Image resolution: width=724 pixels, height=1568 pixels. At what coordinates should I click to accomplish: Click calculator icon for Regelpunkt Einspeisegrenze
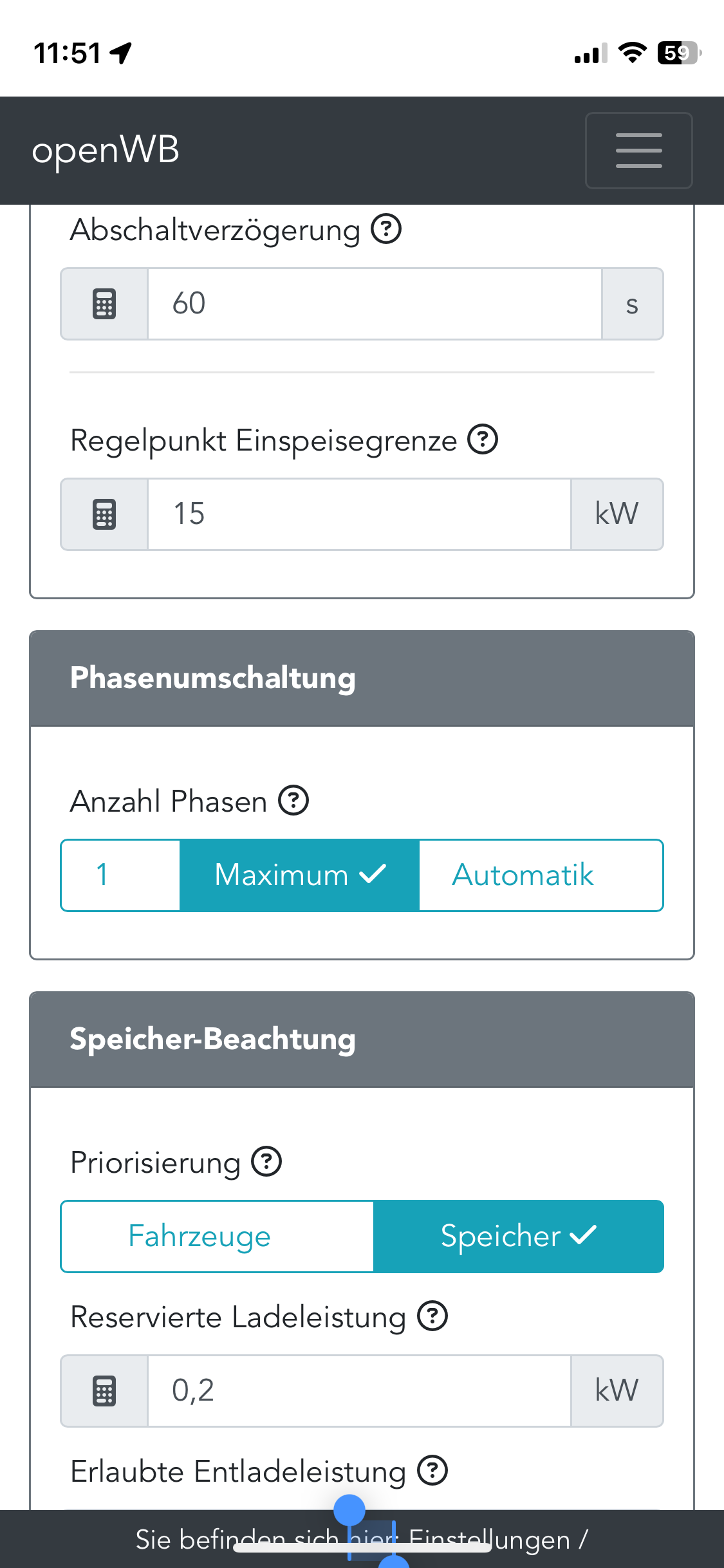[104, 514]
